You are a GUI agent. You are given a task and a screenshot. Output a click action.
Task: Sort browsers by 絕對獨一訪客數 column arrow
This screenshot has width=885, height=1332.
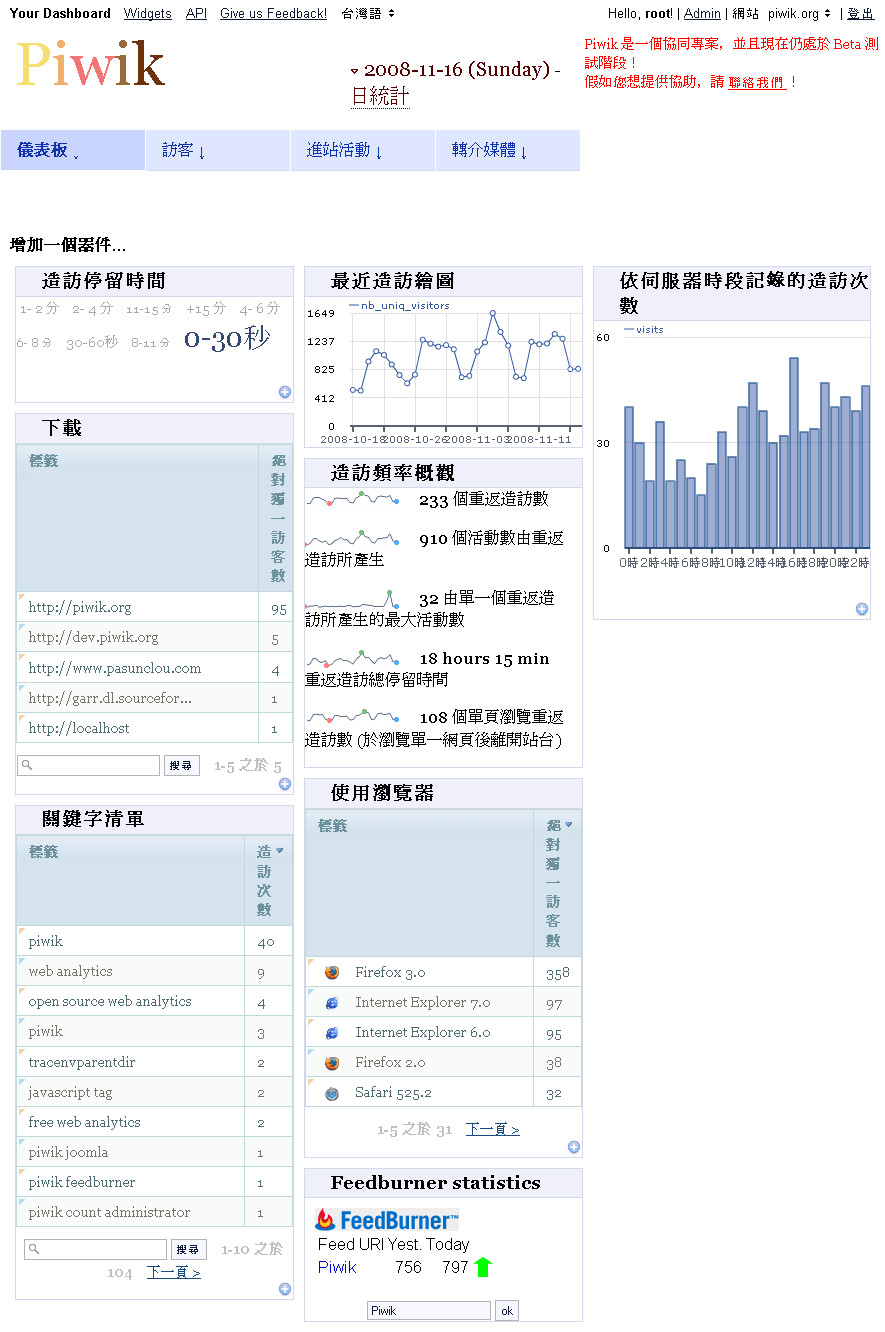[569, 825]
